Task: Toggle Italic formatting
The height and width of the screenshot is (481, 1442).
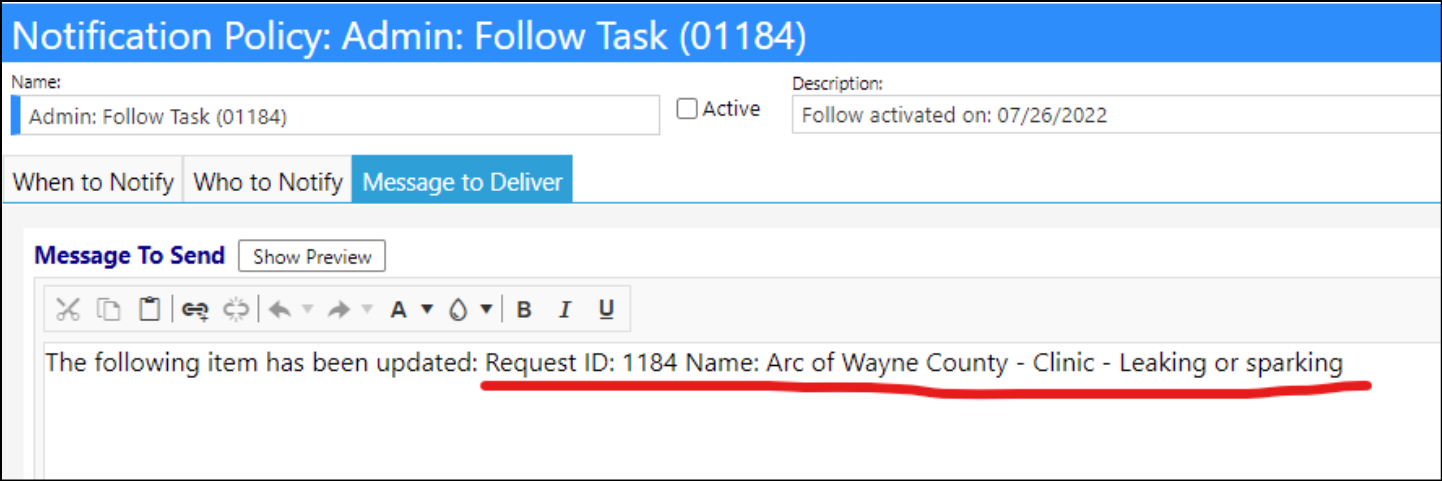Action: pyautogui.click(x=564, y=310)
